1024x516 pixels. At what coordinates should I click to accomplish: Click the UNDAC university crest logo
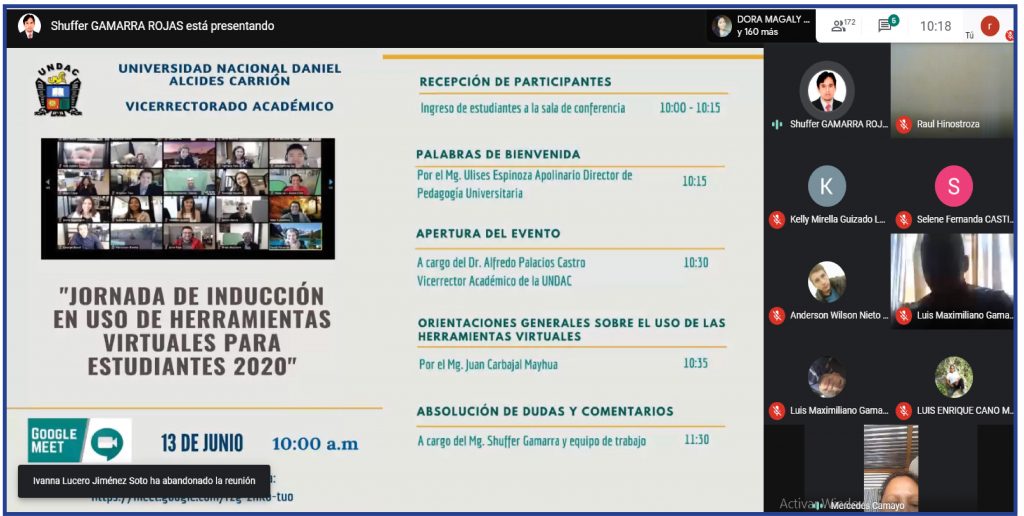(x=59, y=90)
